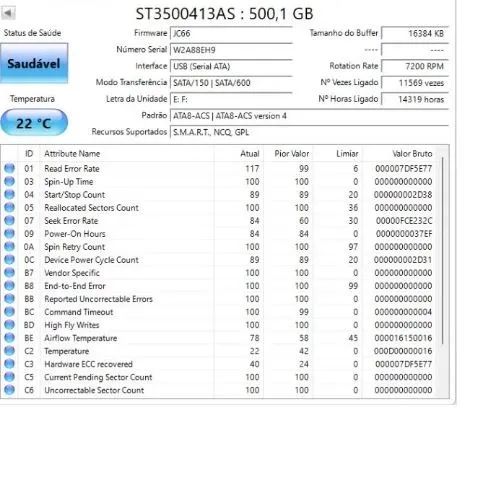Click the Nº Horas Ligado field 14319 horas

click(415, 99)
